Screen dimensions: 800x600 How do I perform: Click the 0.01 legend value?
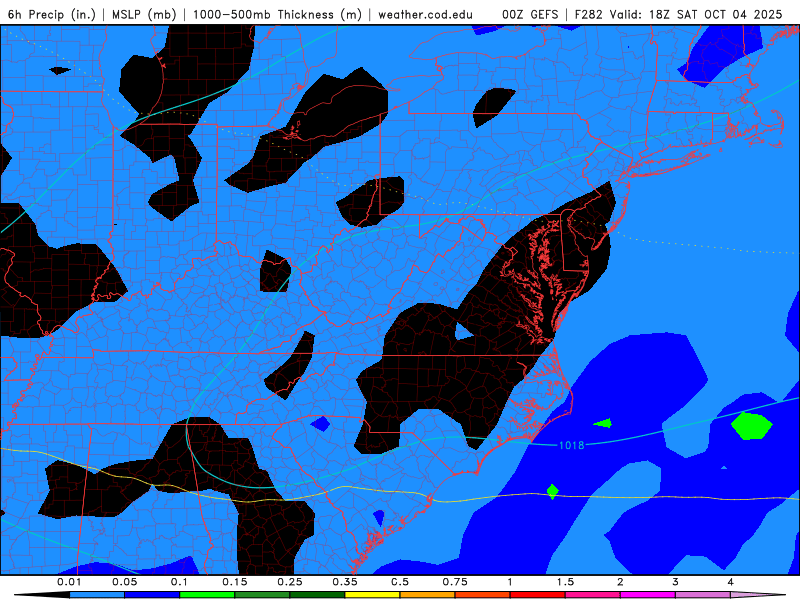point(69,582)
